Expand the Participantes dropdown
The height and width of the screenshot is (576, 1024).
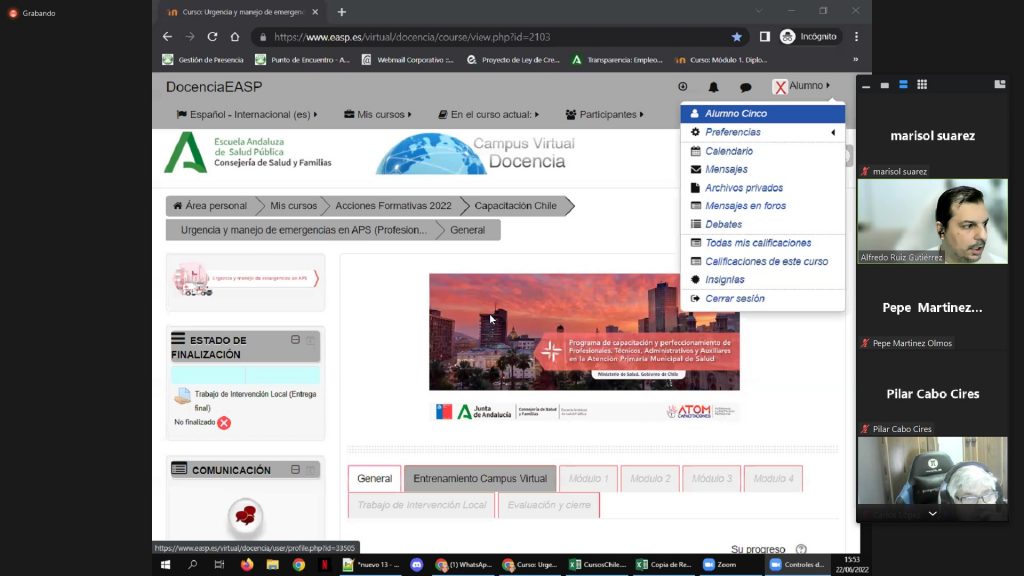(604, 115)
